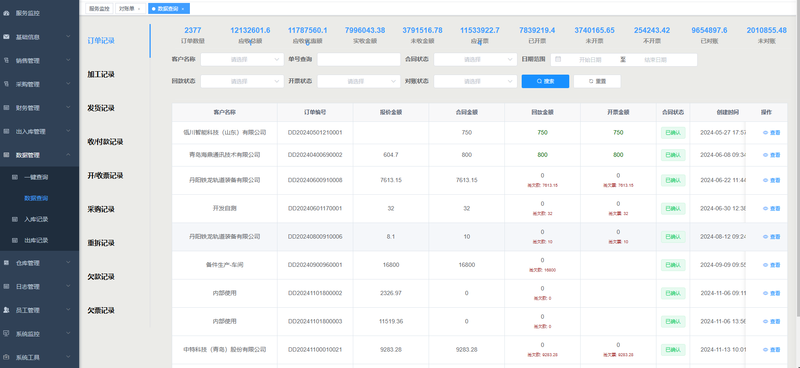800x368 pixels.
Task: Switch to the 服务监控 tab
Action: (99, 9)
